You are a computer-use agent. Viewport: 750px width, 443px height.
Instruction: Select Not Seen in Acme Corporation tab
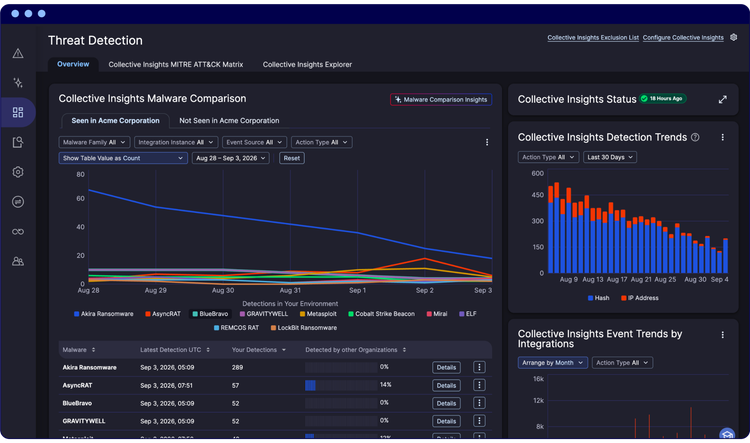click(x=229, y=121)
